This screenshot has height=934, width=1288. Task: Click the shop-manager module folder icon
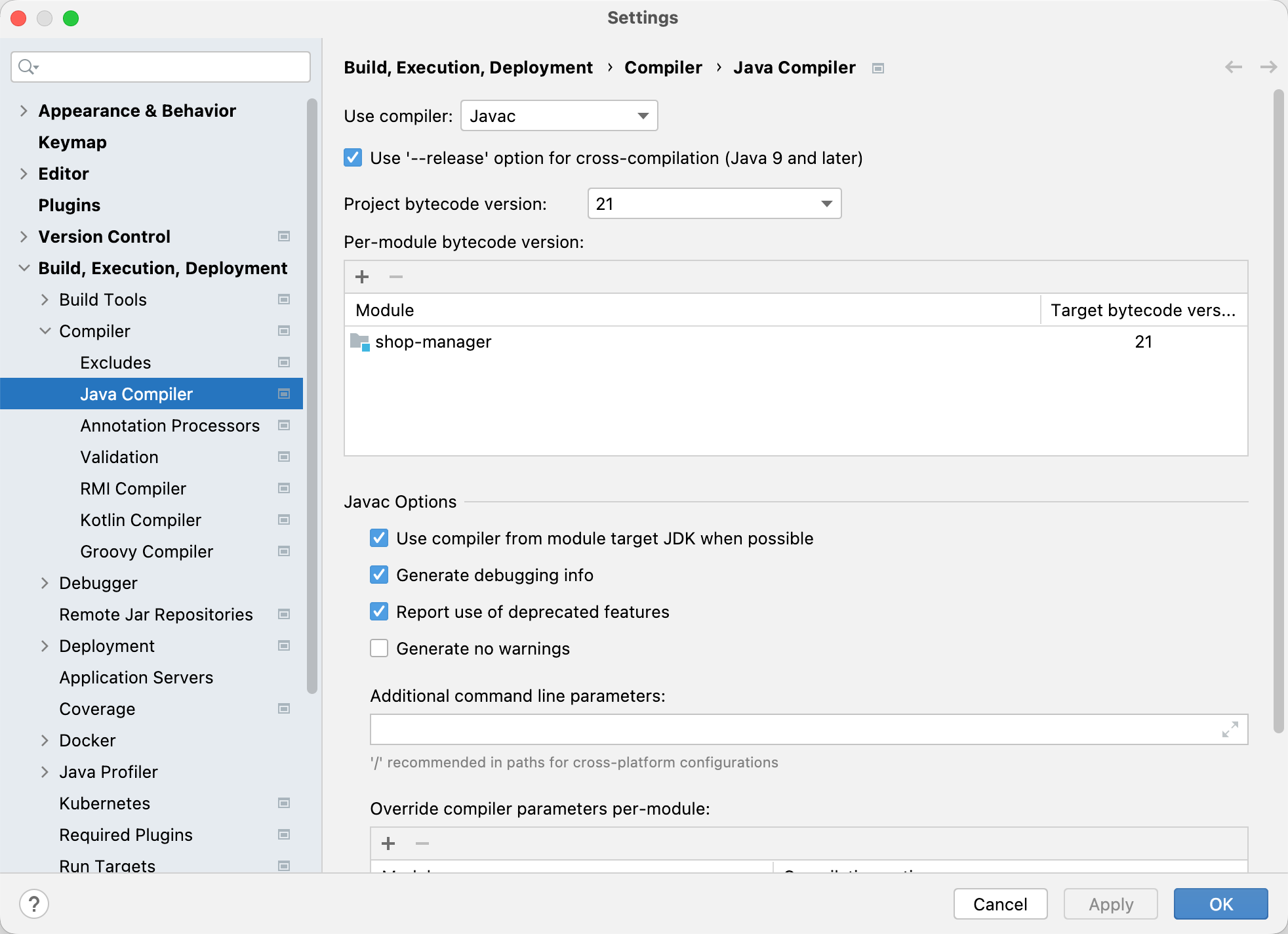coord(359,342)
